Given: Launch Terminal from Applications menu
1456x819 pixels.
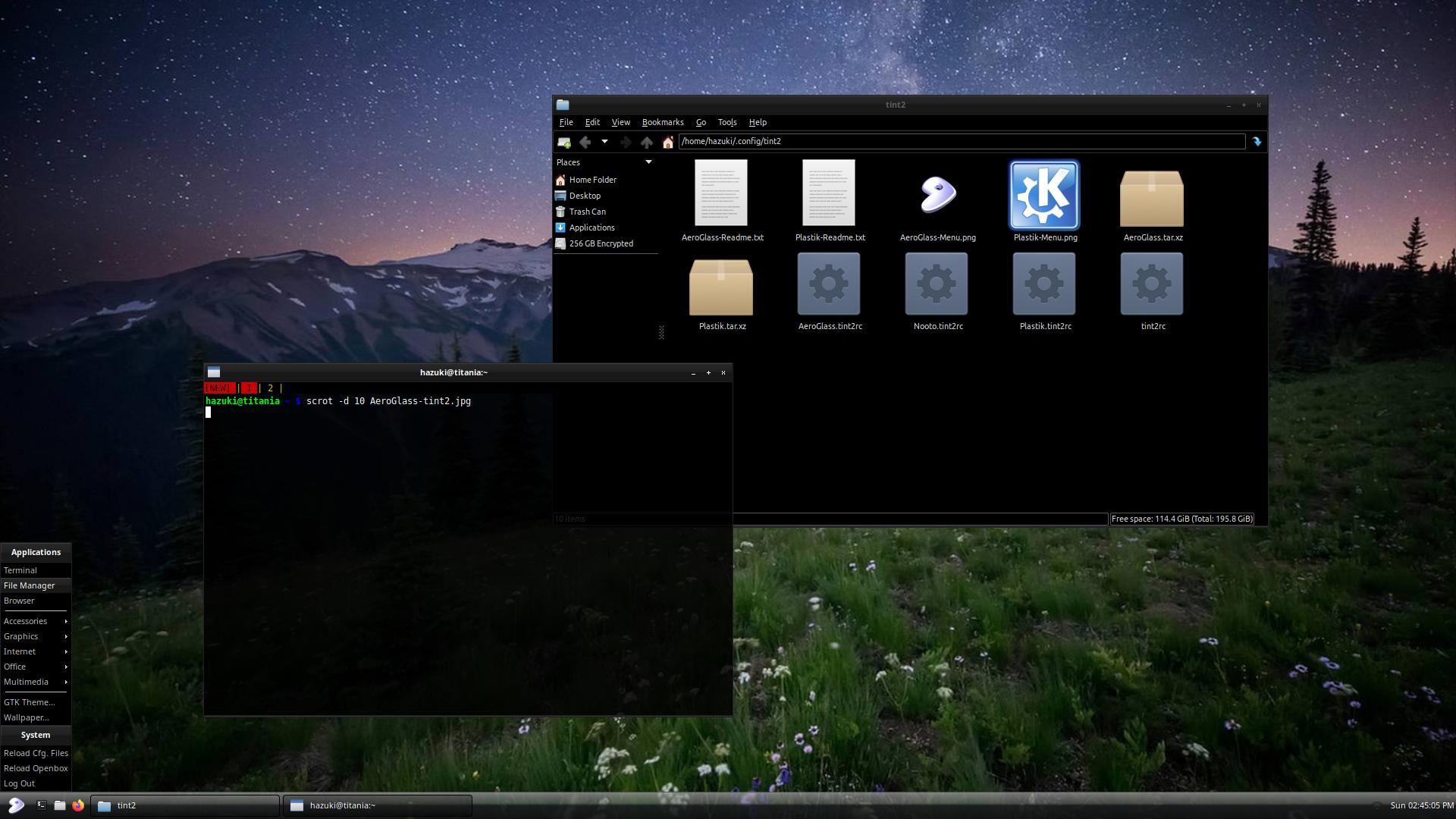Looking at the screenshot, I should [x=36, y=570].
